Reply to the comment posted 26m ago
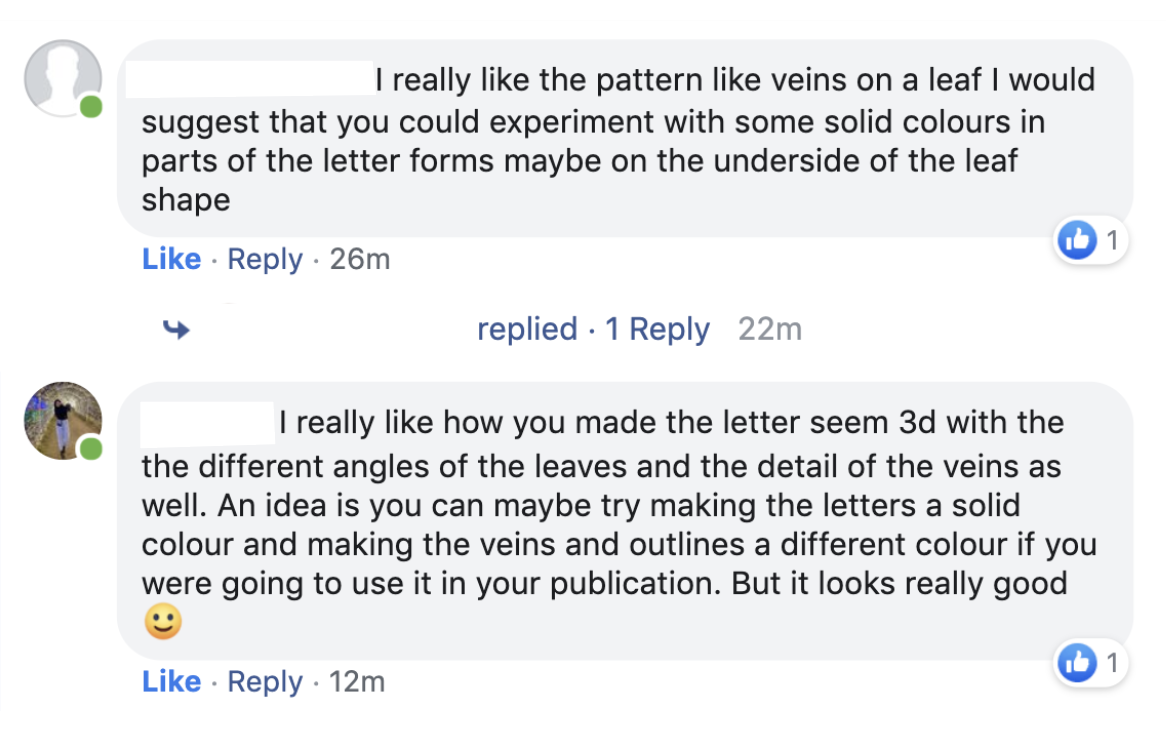 (265, 260)
